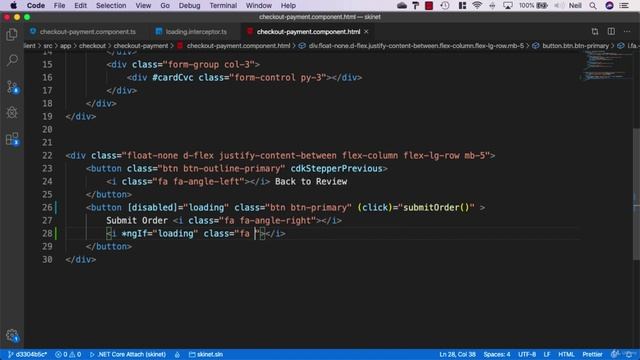Select the checkout-payment.component.html tab
This screenshot has height=360, width=640.
(x=308, y=31)
